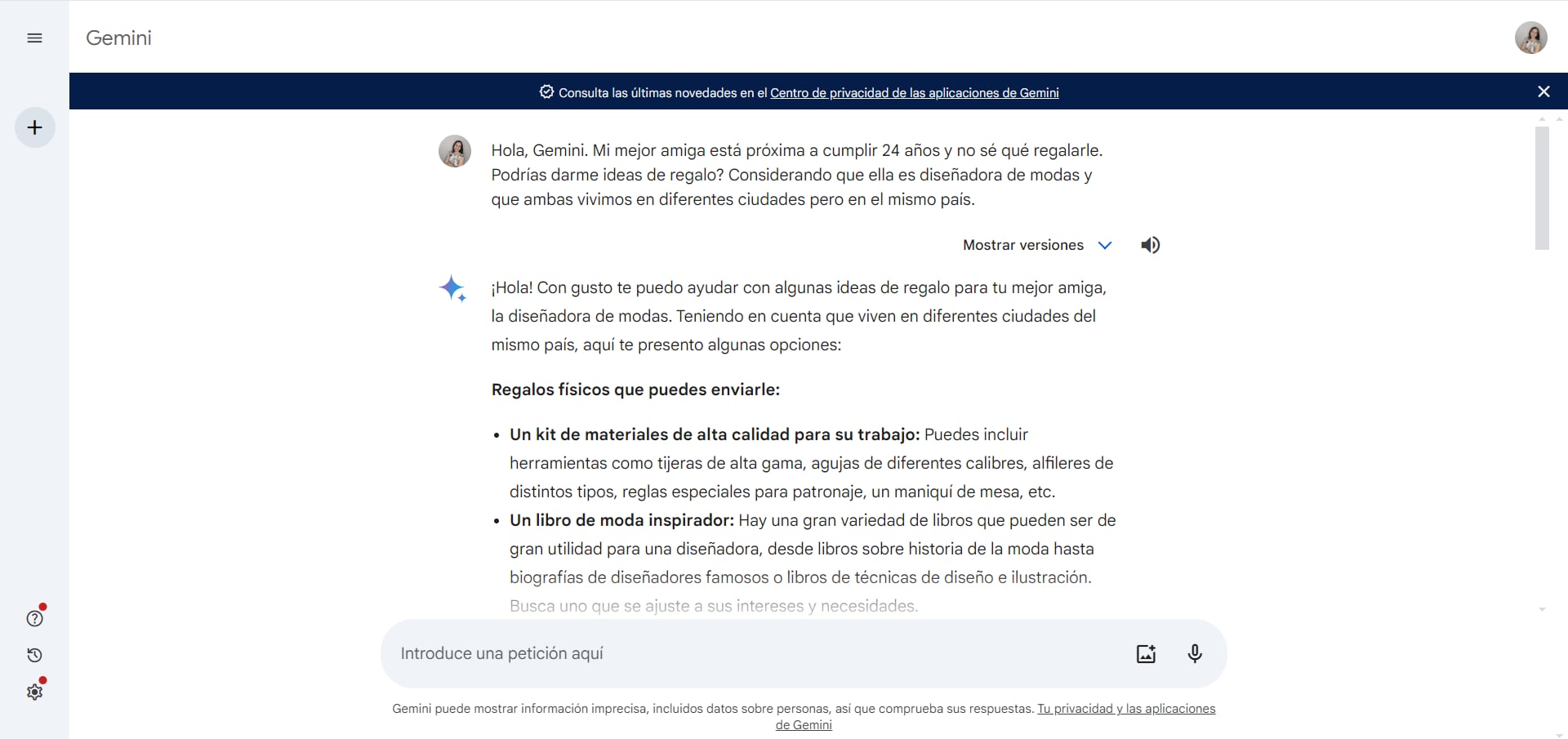1568x739 pixels.
Task: Open 'Tu privacidad y las aplicaciones' link
Action: coord(1126,709)
